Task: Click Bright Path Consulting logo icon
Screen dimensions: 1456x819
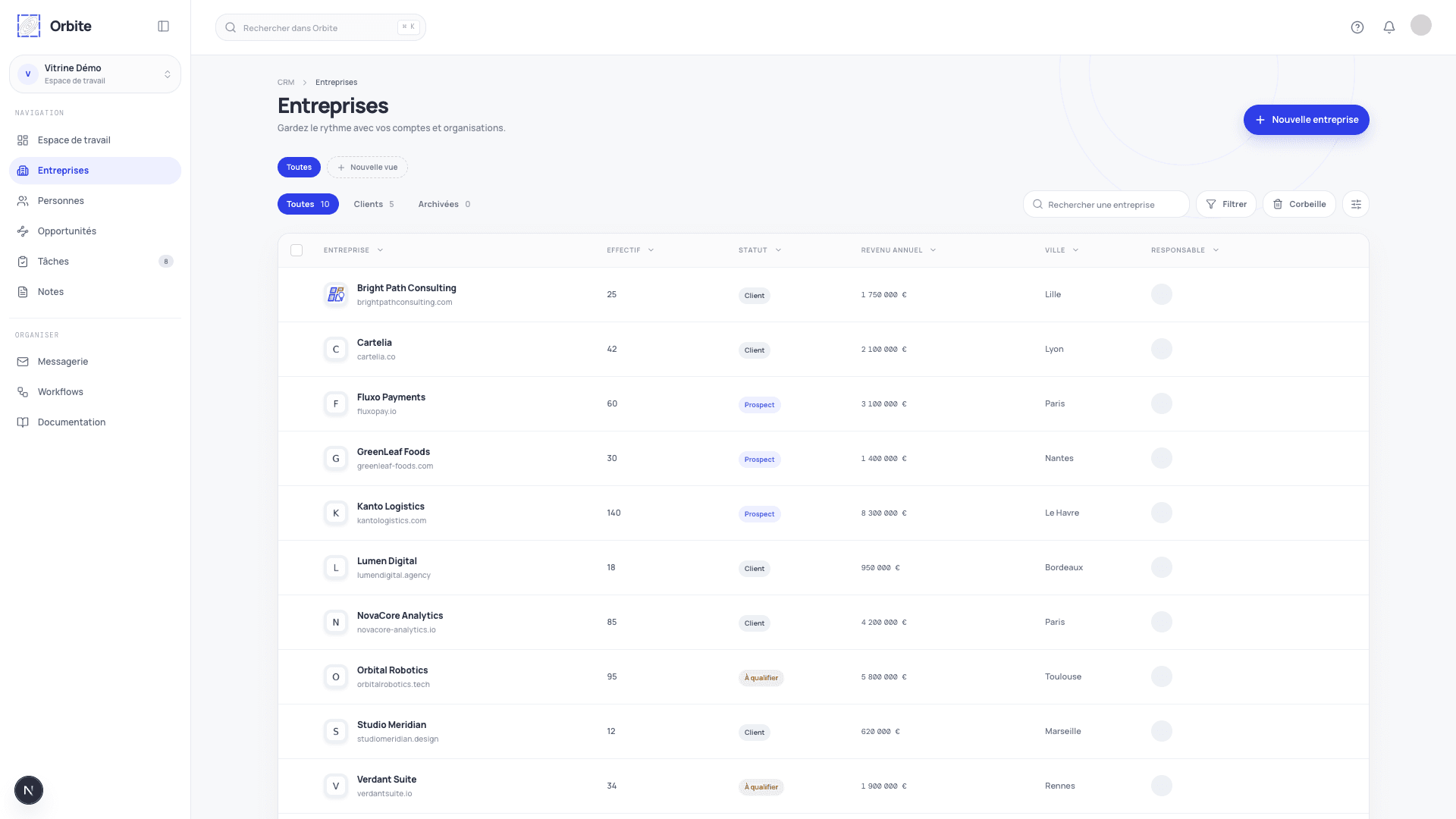Action: pos(336,294)
